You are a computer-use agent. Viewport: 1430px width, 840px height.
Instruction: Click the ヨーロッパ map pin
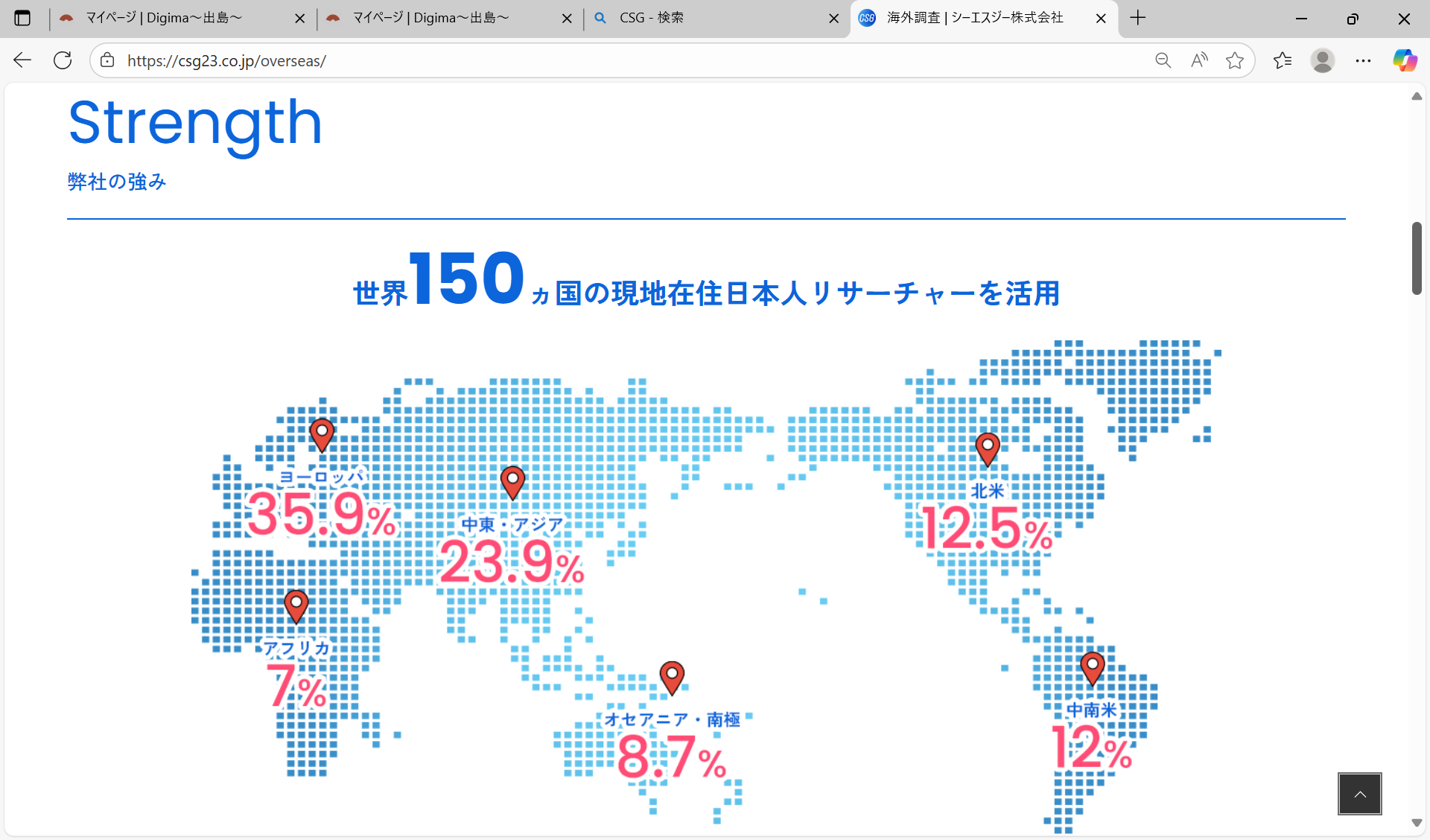[322, 433]
